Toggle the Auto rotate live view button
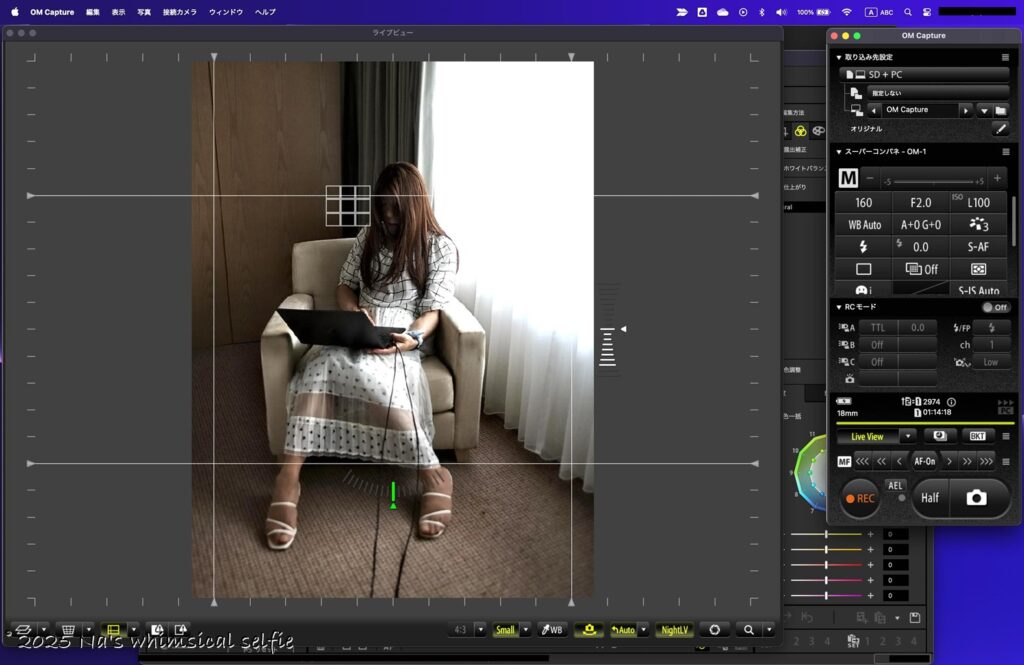This screenshot has width=1024, height=665. 622,630
